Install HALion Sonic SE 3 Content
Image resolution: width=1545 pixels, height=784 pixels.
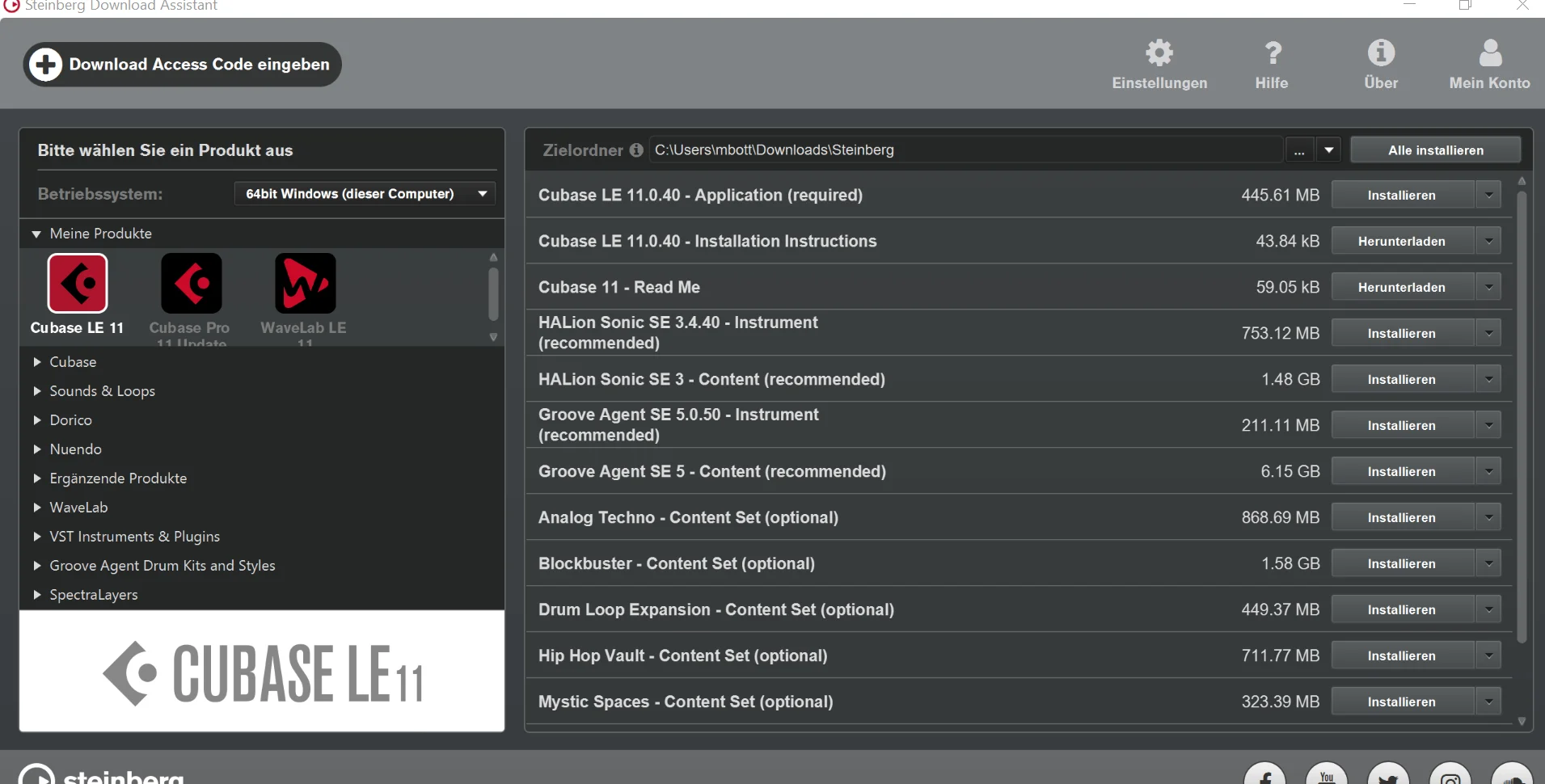(1402, 379)
